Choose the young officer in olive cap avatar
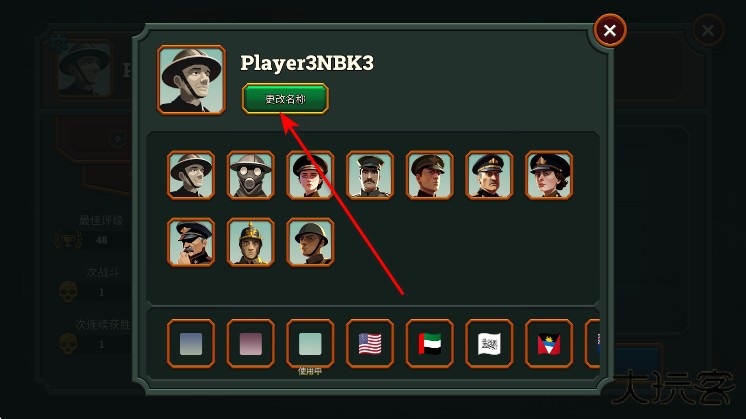The width and height of the screenshot is (746, 419). pos(430,175)
